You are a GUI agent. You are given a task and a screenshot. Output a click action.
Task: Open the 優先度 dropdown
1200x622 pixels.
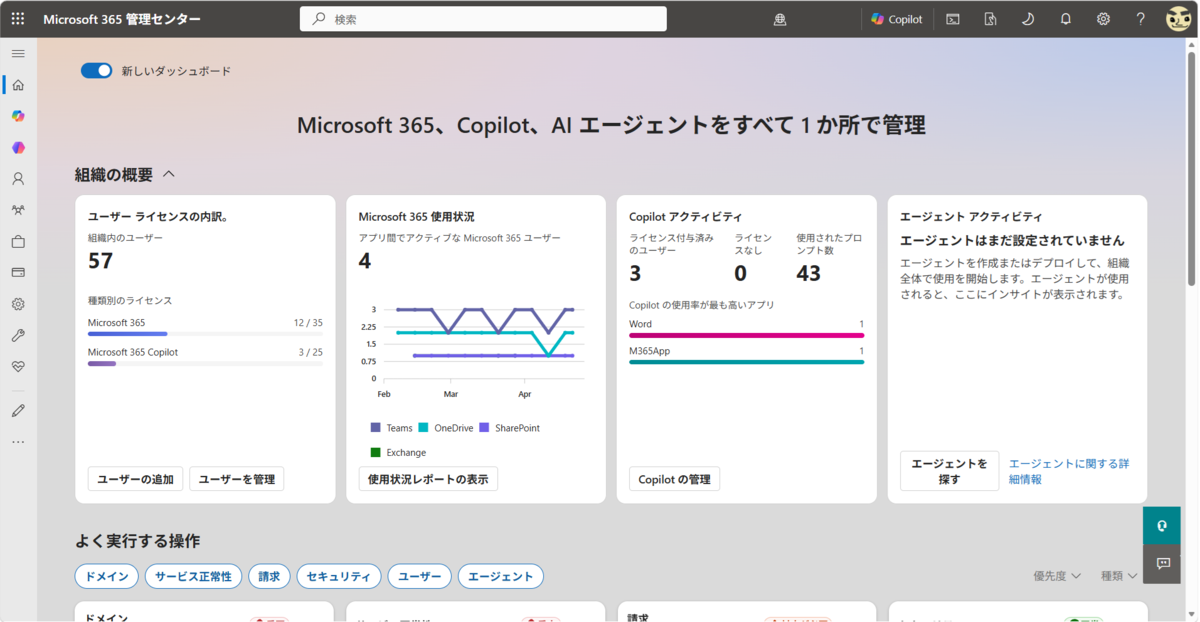coord(1057,576)
